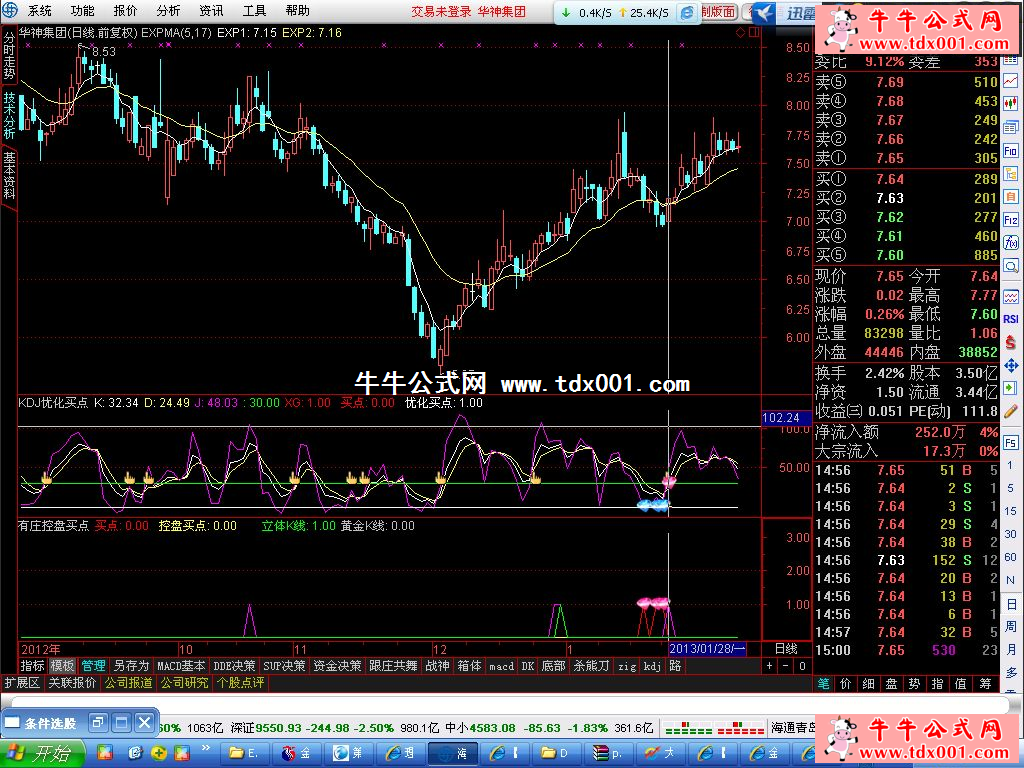Screen dimensions: 1024x768
Task: Click the stacked windows icon in right toolbar
Action: [1010, 127]
